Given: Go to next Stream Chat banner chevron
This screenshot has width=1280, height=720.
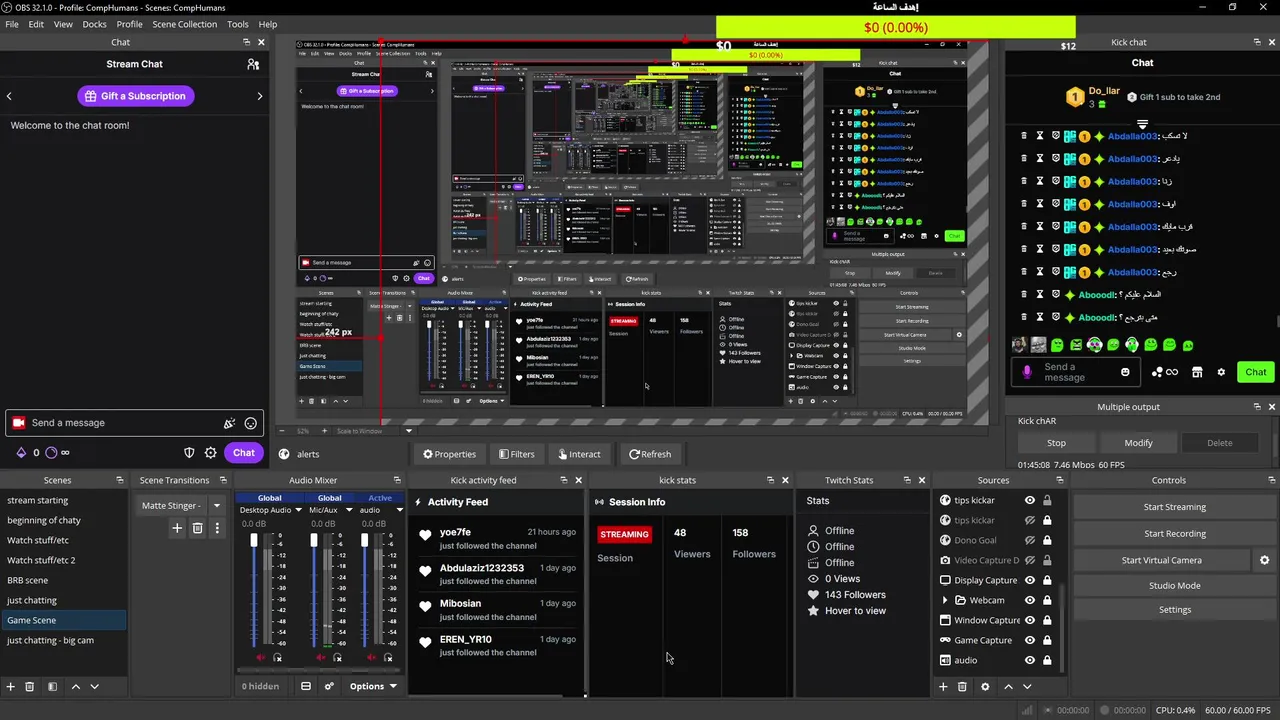Looking at the screenshot, I should click(x=260, y=96).
